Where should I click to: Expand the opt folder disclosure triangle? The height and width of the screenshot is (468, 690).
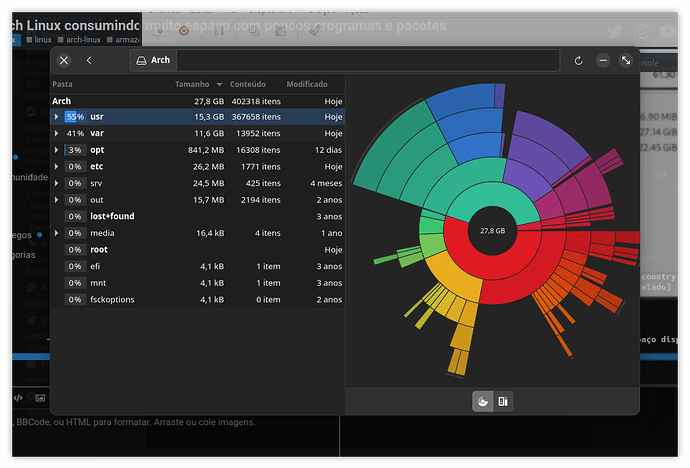(56, 150)
